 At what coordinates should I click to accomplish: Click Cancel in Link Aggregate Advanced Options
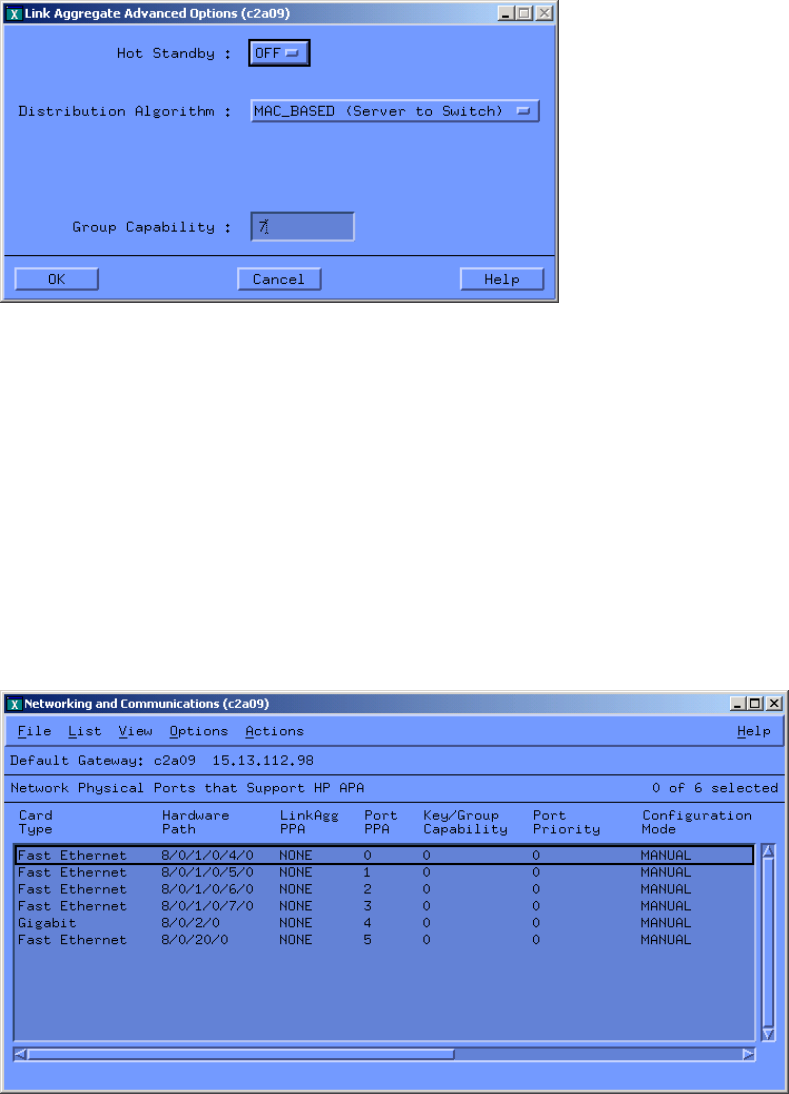tap(279, 279)
